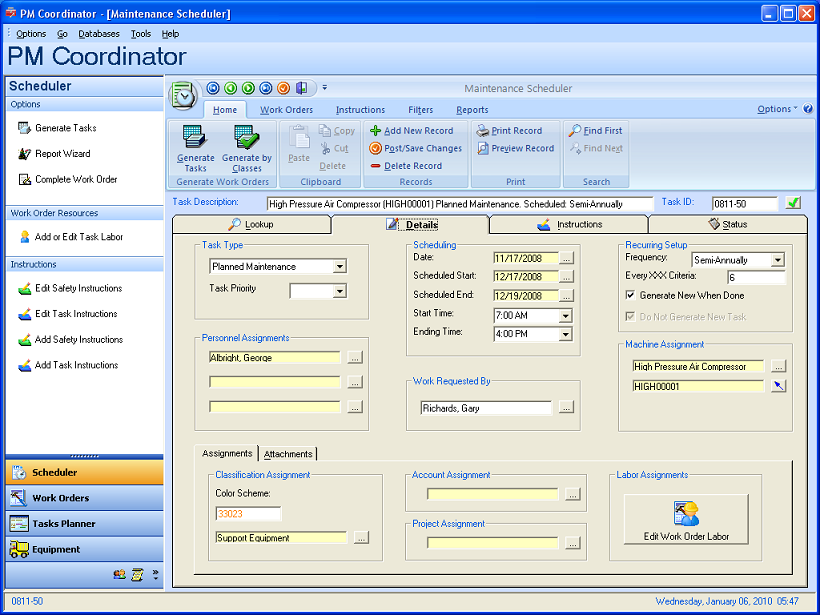The width and height of the screenshot is (820, 615).
Task: Switch to the Attachments tab
Action: [x=288, y=454]
